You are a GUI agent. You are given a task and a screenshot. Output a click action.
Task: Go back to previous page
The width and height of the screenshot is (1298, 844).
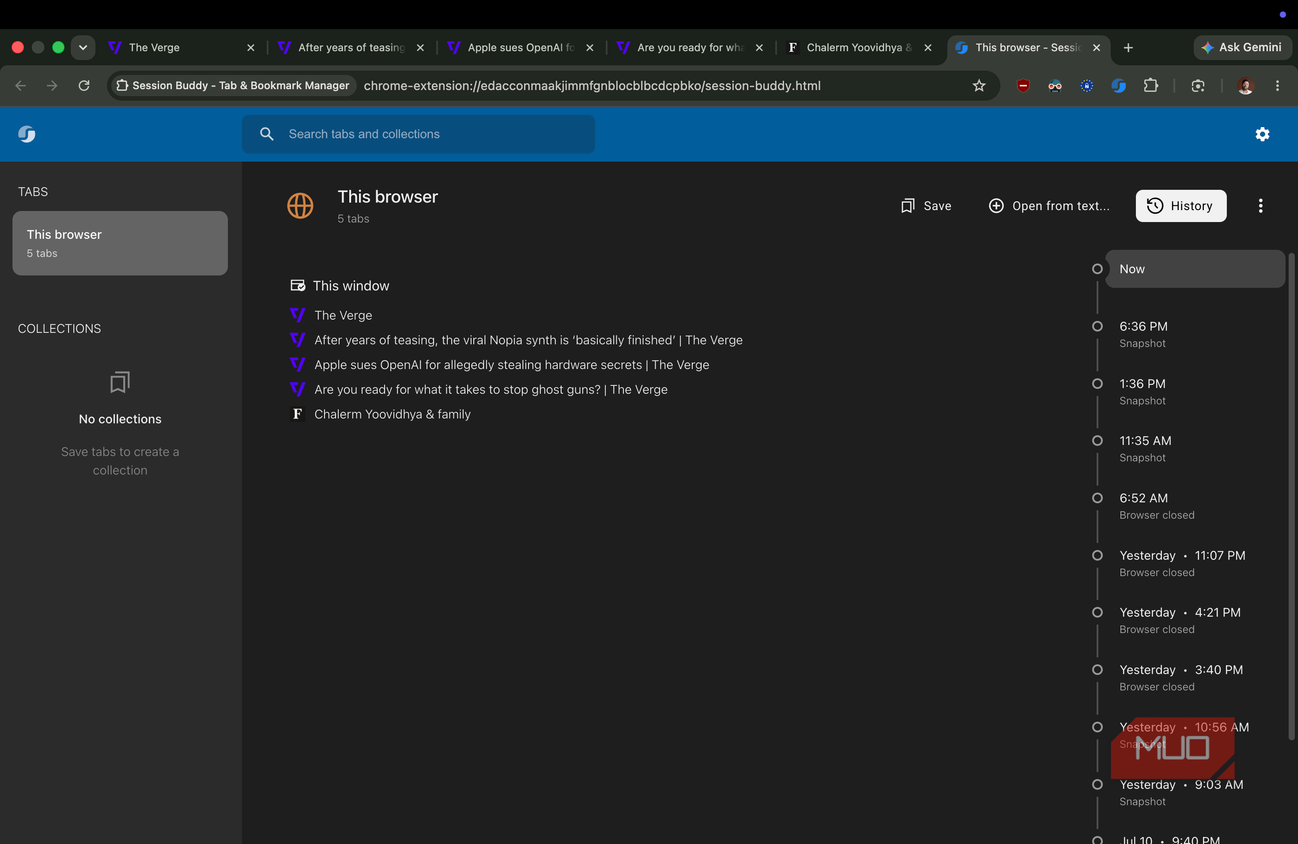coord(21,86)
